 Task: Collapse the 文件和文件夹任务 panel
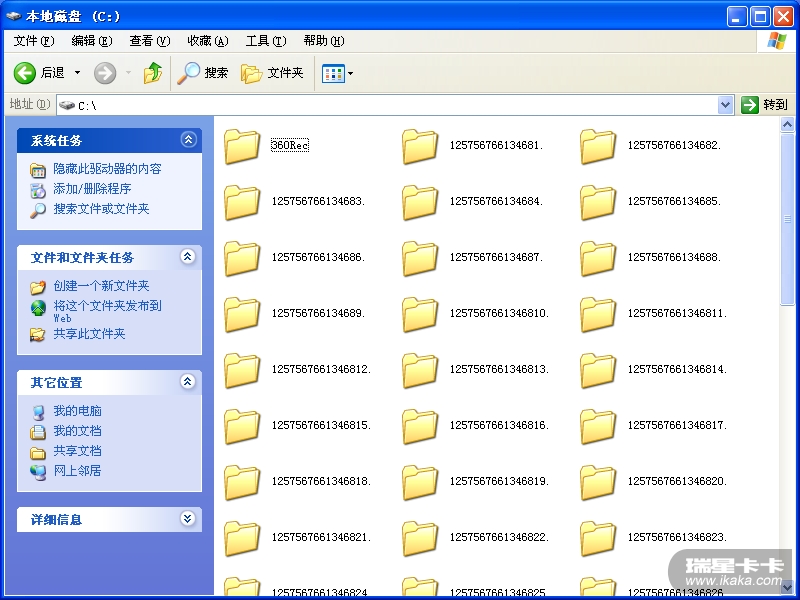tap(188, 256)
